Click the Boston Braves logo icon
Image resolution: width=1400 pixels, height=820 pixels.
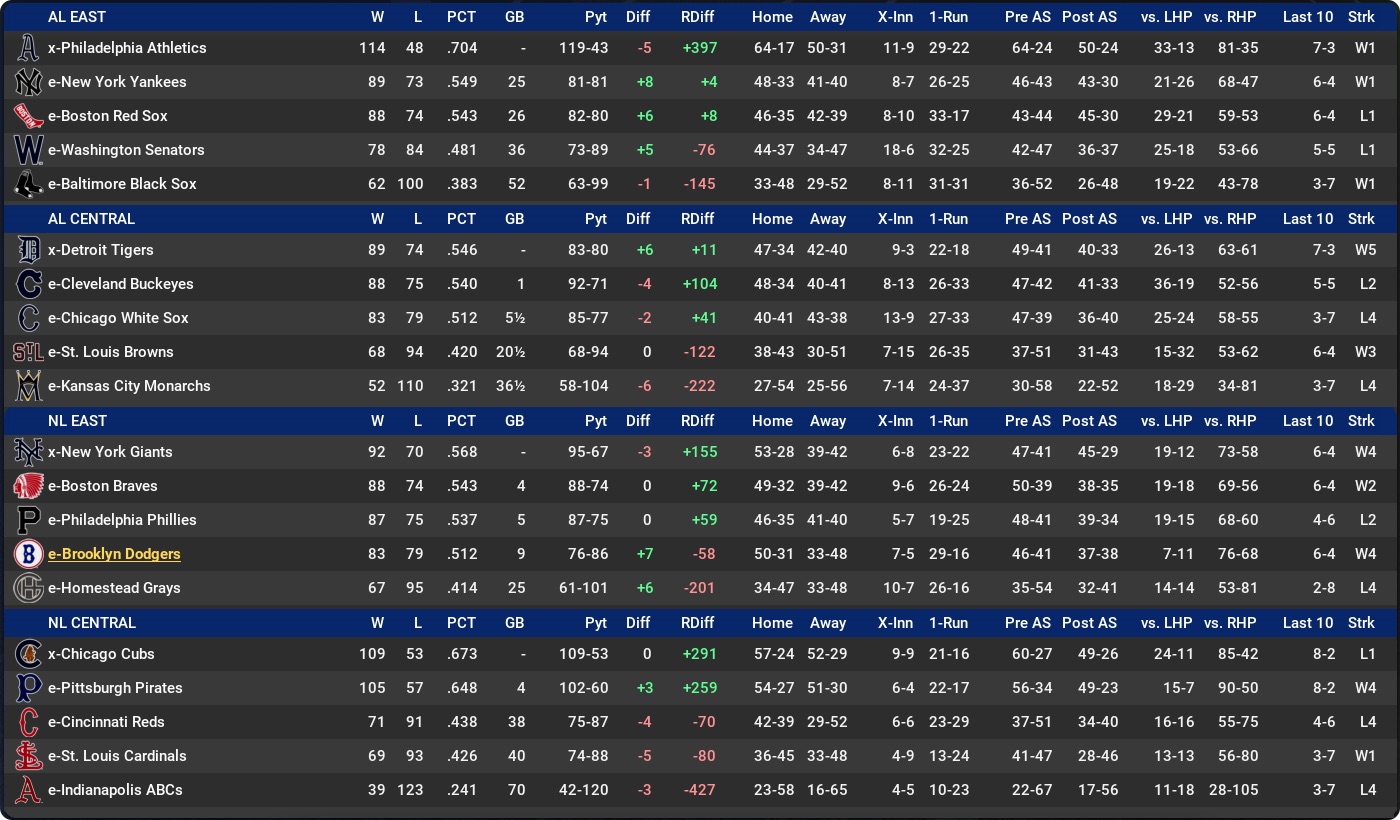28,486
